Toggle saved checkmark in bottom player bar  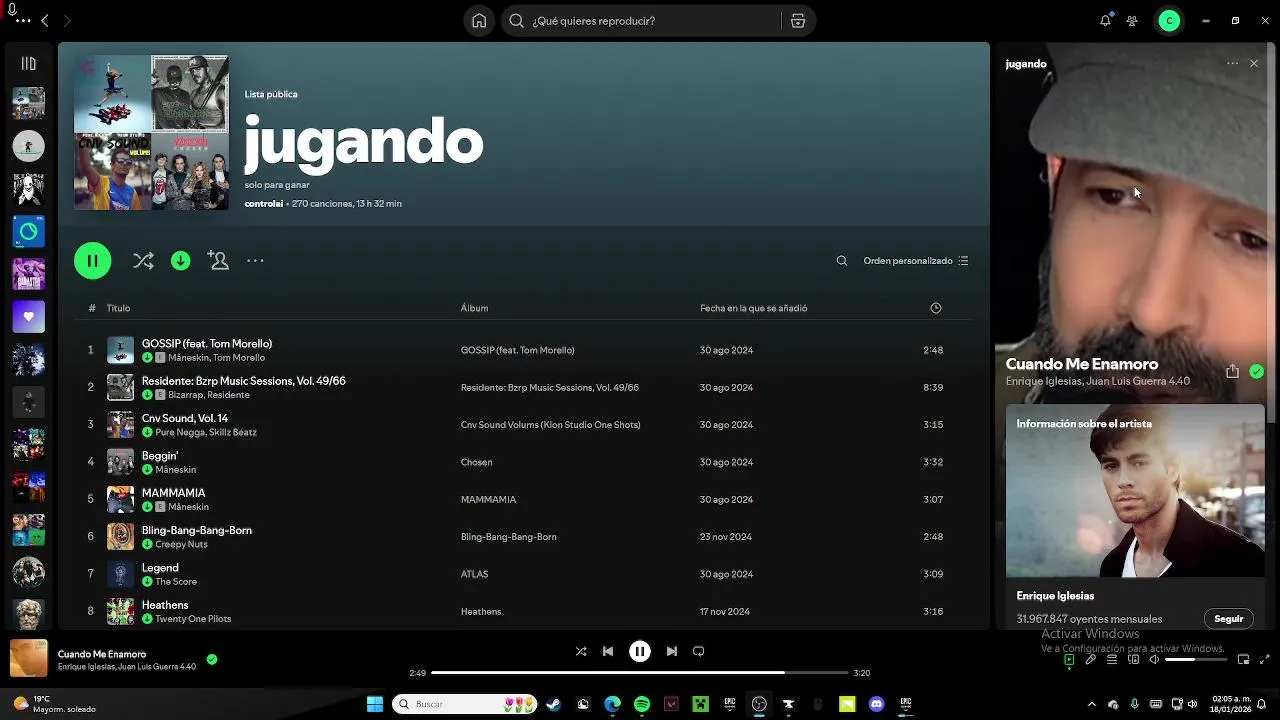[212, 659]
